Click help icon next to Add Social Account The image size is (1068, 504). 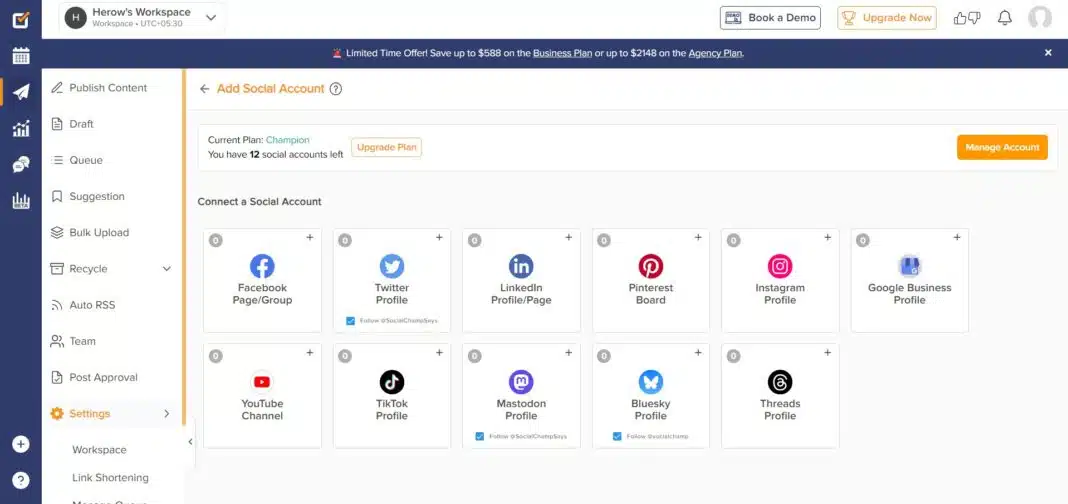pos(335,89)
